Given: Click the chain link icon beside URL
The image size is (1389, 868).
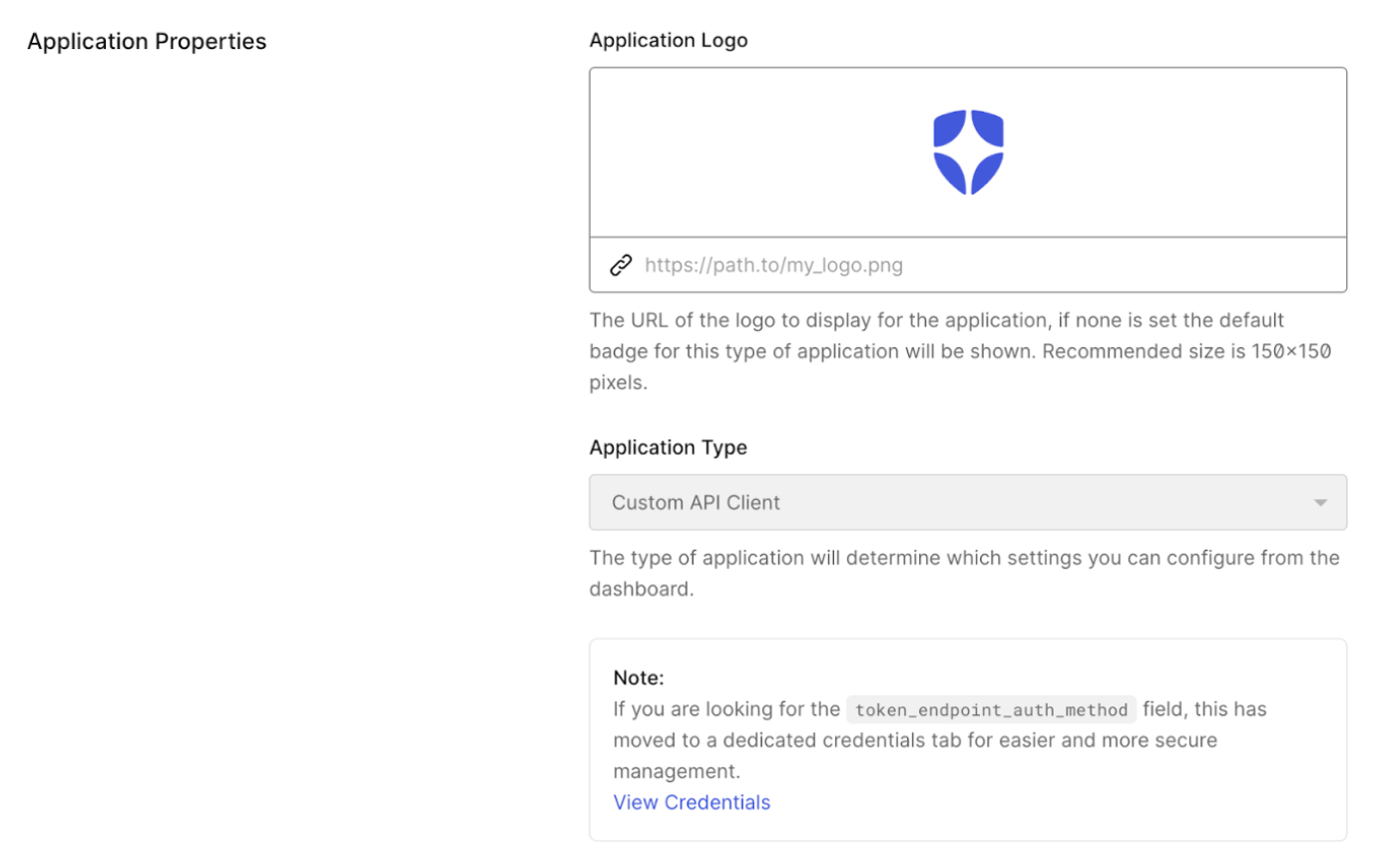Looking at the screenshot, I should point(621,264).
